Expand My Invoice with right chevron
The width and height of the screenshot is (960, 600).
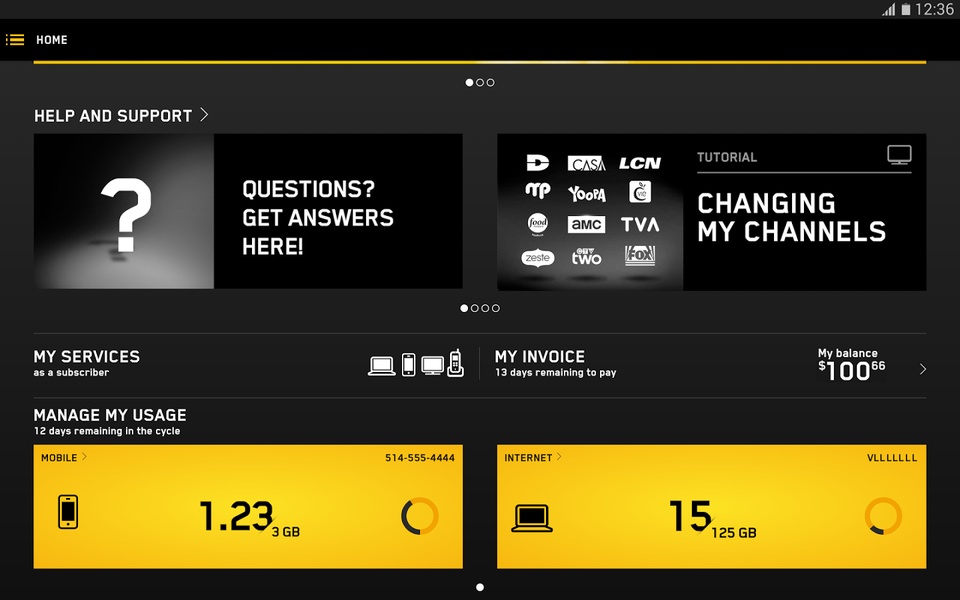click(923, 369)
